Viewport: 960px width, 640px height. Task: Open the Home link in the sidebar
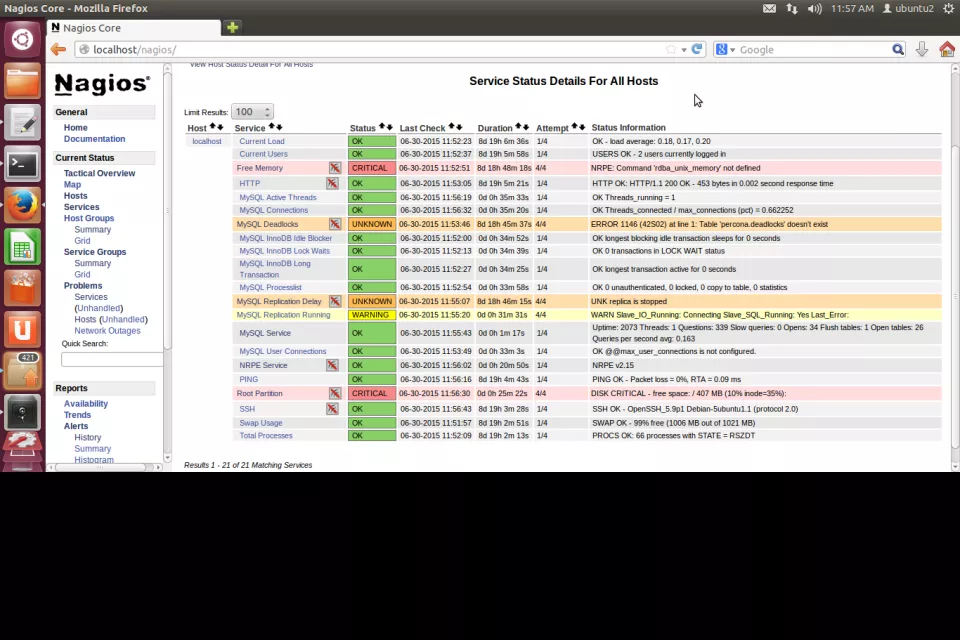[75, 127]
